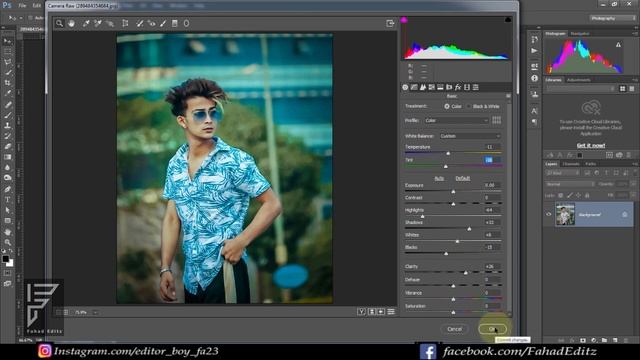Open the Lens Corrections panel icon
Screen dimensions: 640x360
449,87
